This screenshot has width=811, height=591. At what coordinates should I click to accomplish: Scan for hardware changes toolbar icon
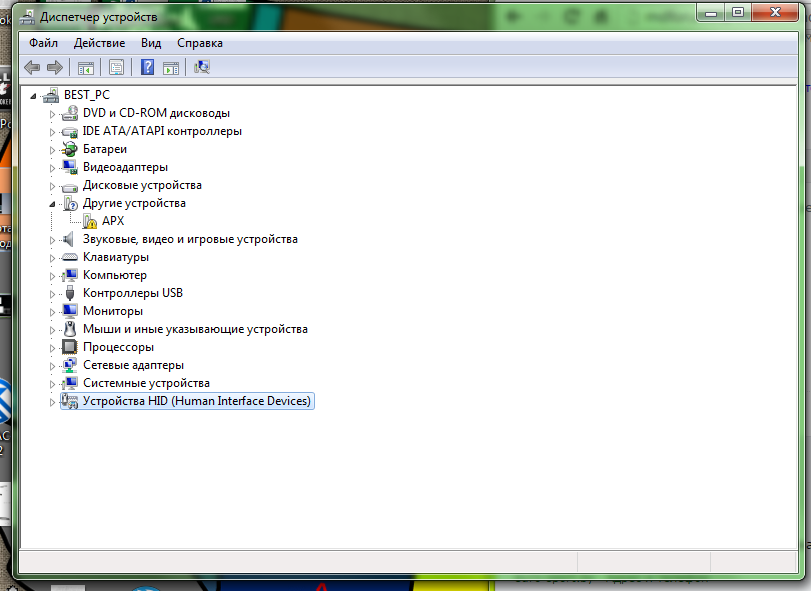202,67
